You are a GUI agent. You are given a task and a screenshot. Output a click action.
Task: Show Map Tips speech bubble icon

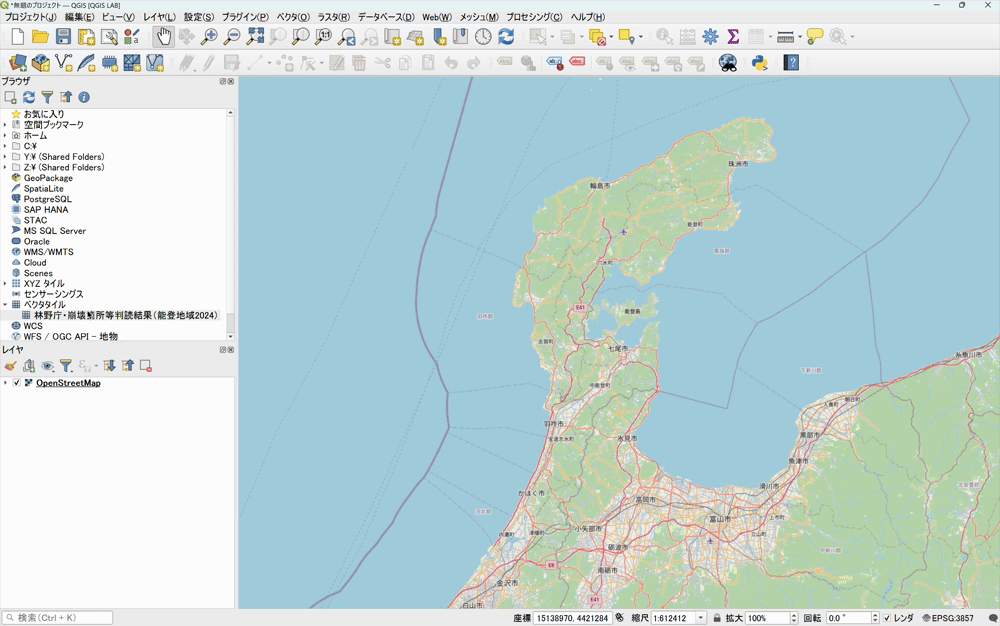[x=815, y=37]
